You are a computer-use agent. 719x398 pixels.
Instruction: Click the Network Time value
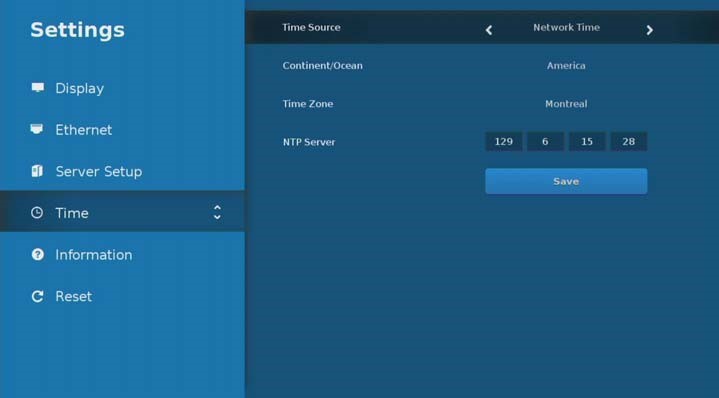pyautogui.click(x=566, y=28)
